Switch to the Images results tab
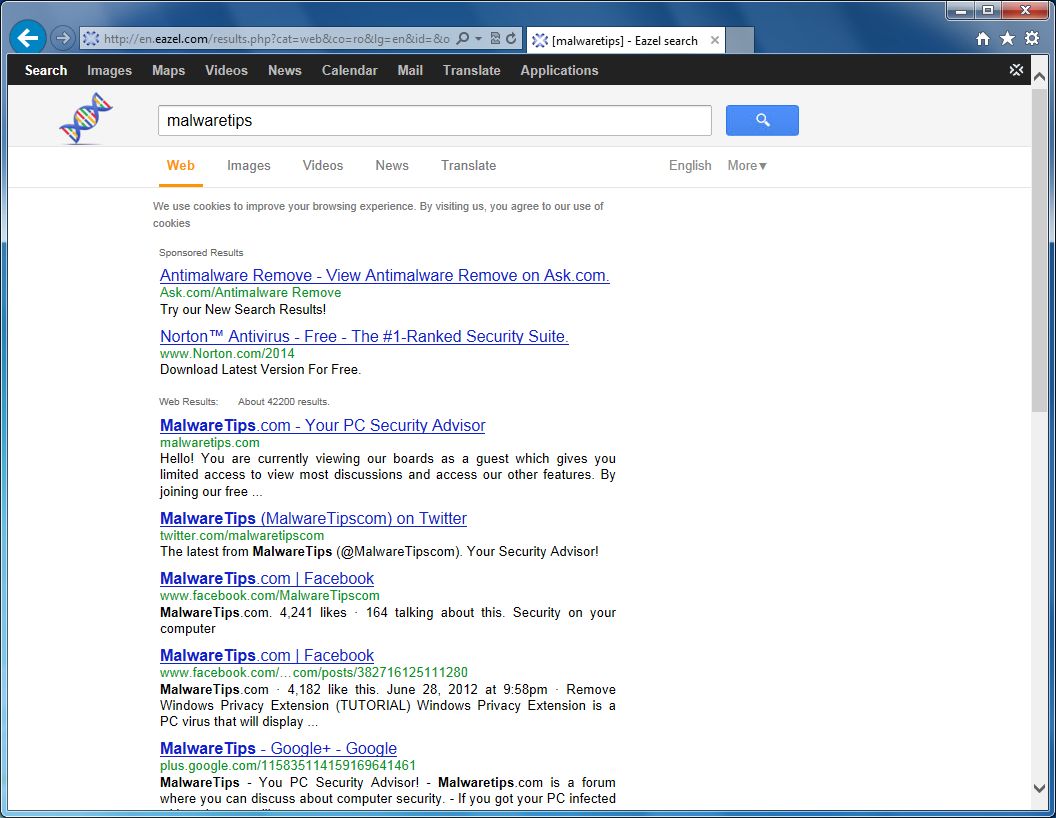The width and height of the screenshot is (1056, 818). pyautogui.click(x=249, y=166)
